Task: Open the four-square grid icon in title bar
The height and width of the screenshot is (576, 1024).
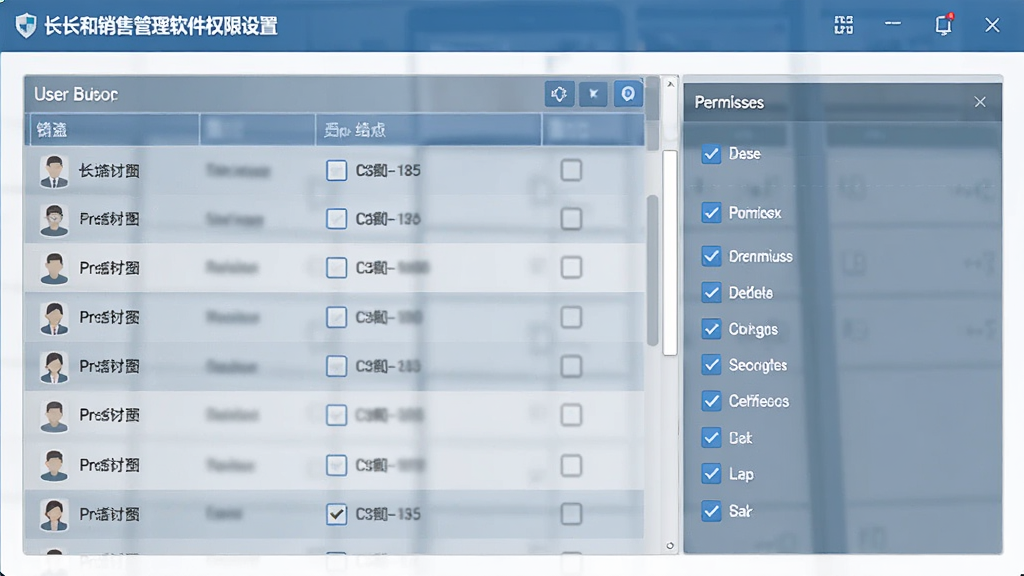Action: (x=844, y=25)
